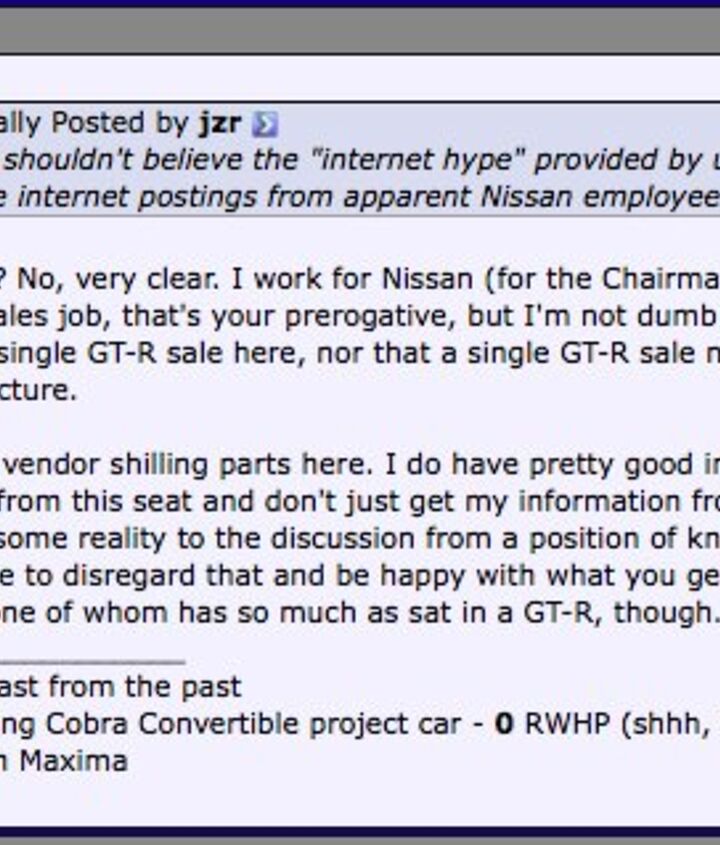
Task: Click the 'Posted by' text in quote header
Action: tap(118, 123)
